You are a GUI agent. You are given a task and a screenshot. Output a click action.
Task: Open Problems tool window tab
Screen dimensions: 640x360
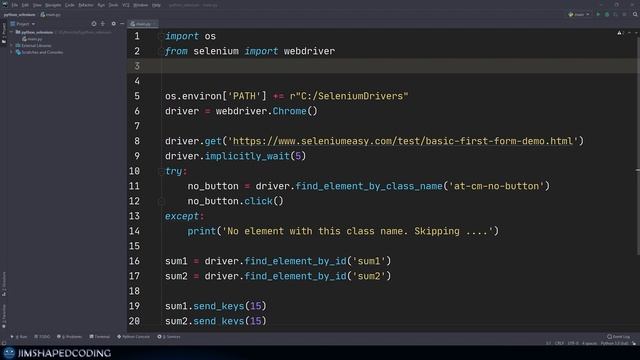tap(69, 337)
